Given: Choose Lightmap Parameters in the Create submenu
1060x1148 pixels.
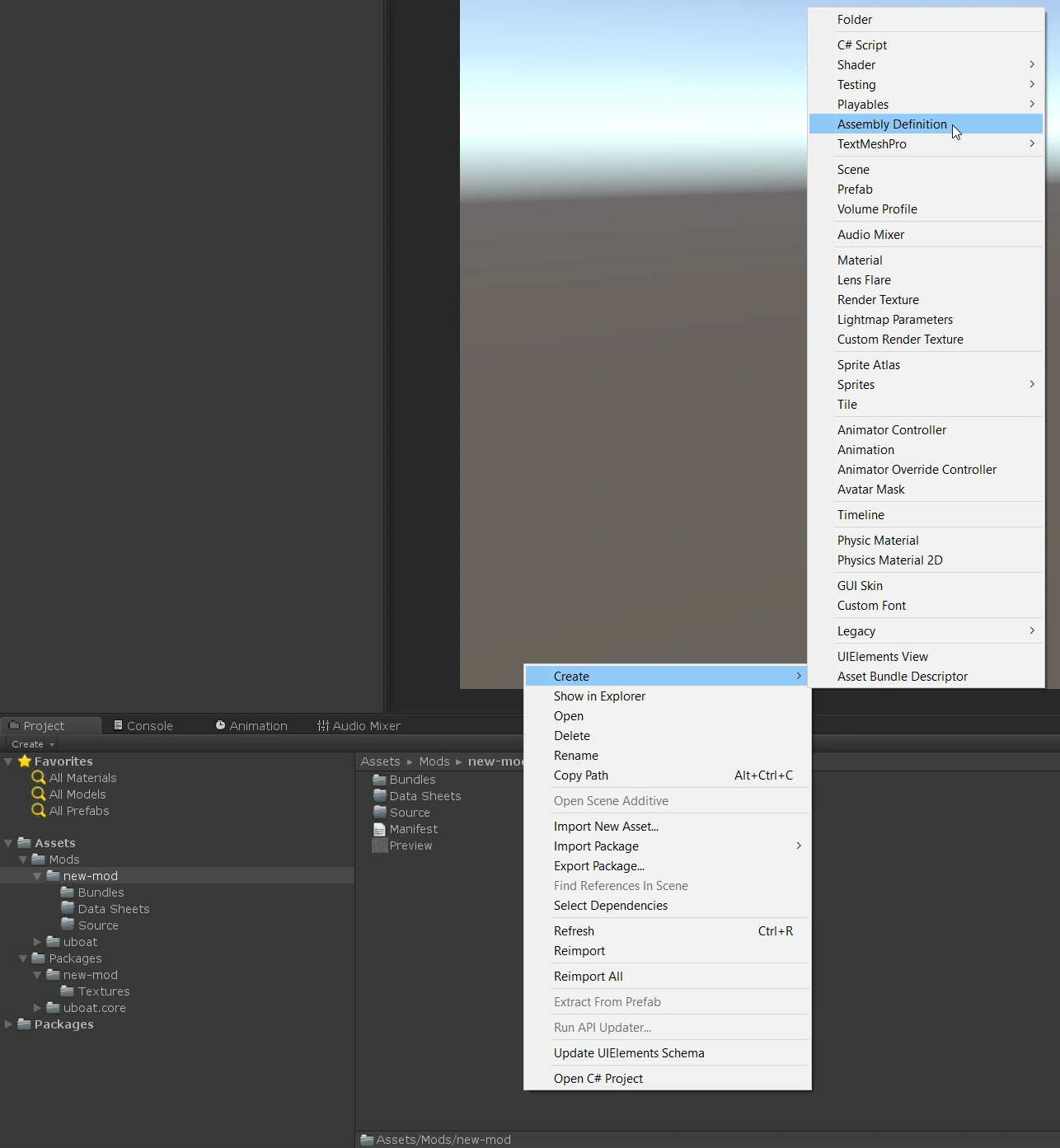Looking at the screenshot, I should (926, 320).
